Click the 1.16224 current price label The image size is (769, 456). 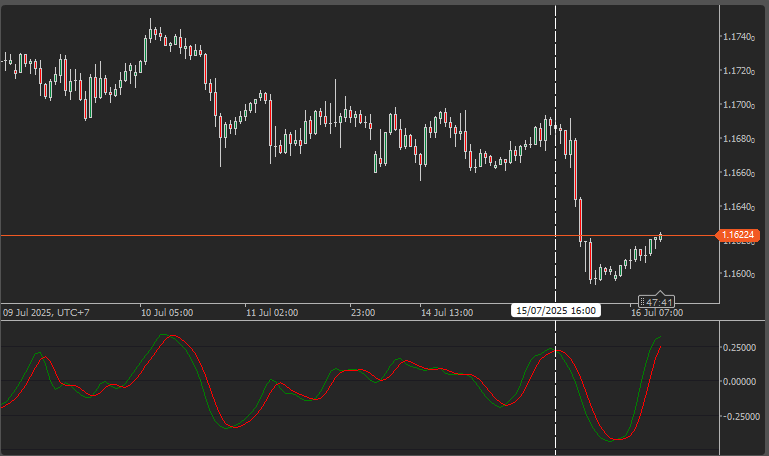[x=737, y=235]
